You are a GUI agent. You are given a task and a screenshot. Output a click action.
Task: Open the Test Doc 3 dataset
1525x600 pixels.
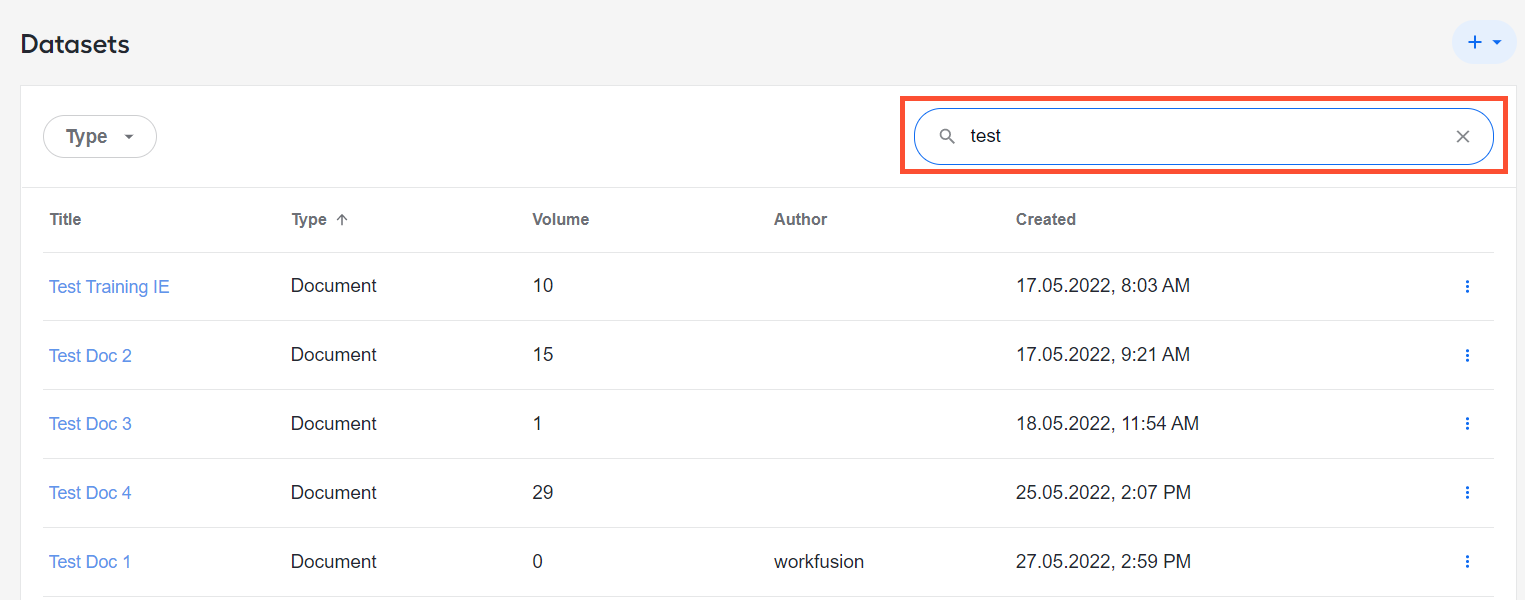point(90,424)
